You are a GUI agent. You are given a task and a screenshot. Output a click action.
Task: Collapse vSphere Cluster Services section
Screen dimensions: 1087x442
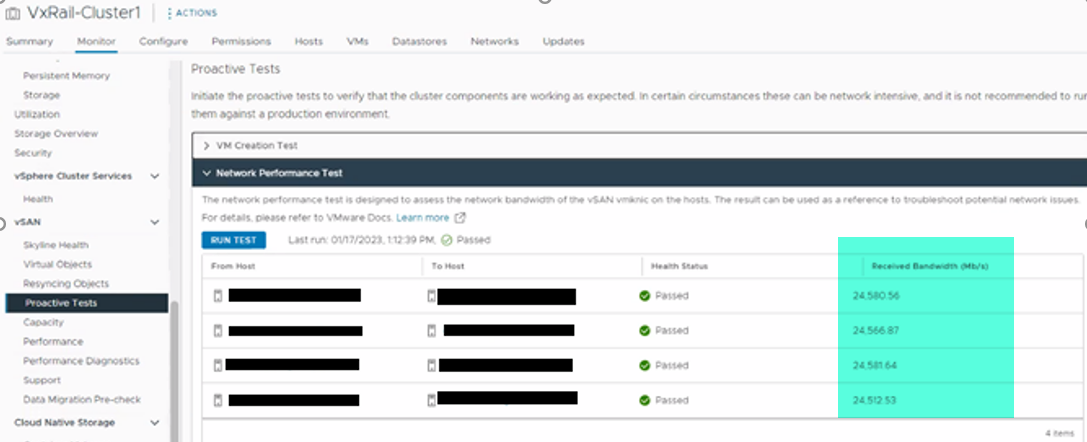pyautogui.click(x=155, y=176)
